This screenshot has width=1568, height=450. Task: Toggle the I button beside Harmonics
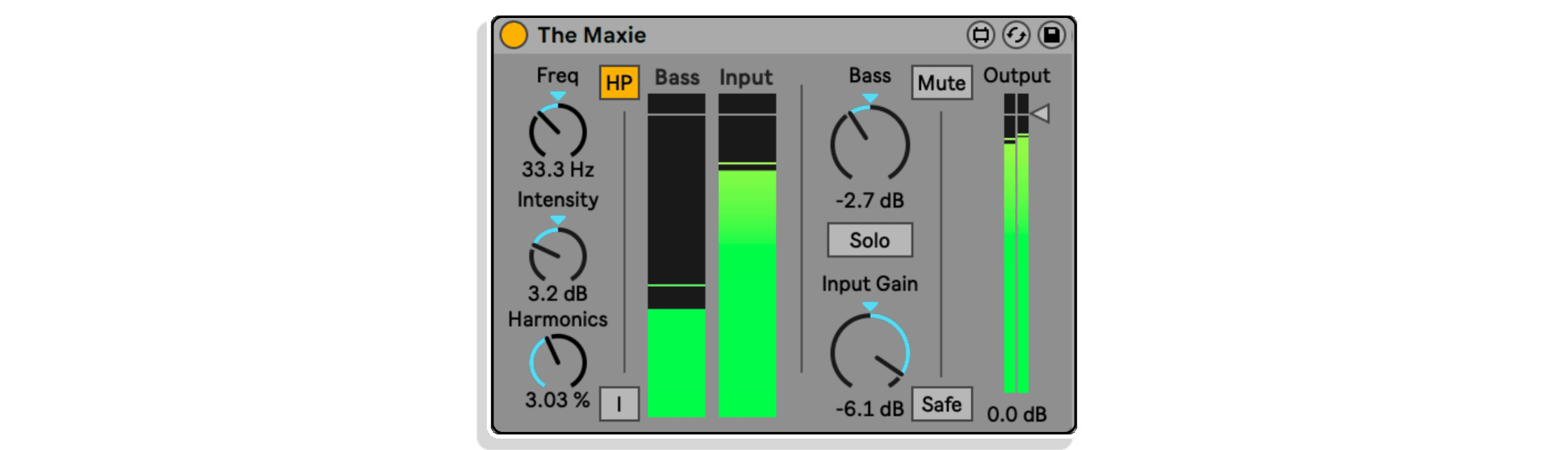click(x=619, y=404)
